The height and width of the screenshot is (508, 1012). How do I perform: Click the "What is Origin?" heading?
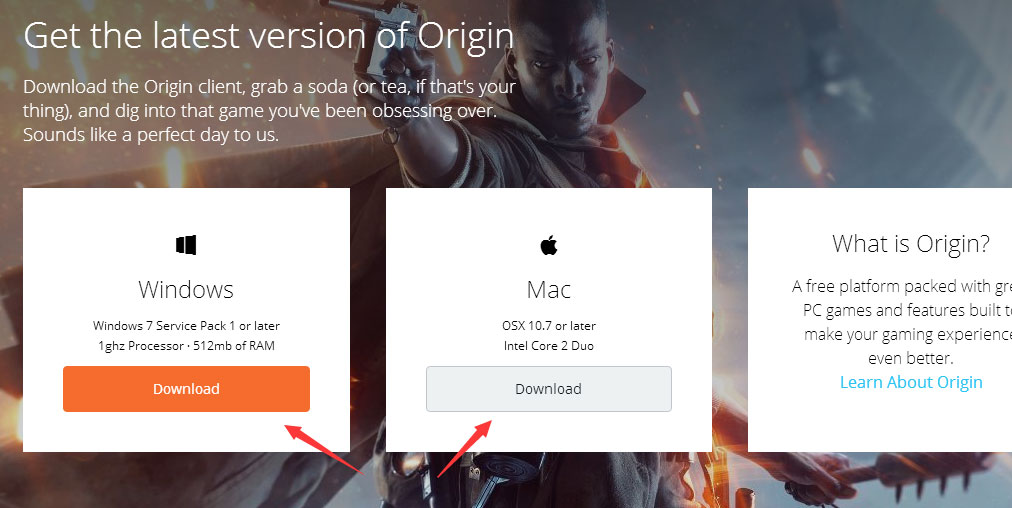[x=911, y=244]
